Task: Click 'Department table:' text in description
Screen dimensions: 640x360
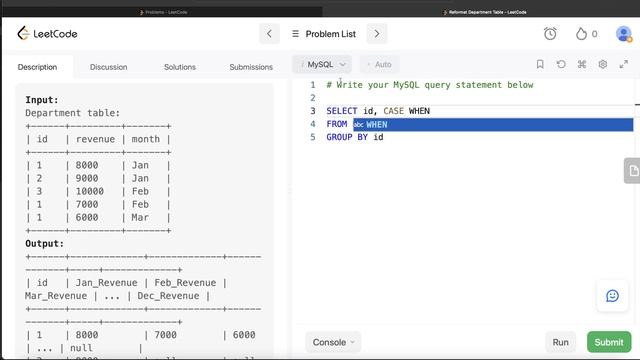Action: (73, 113)
